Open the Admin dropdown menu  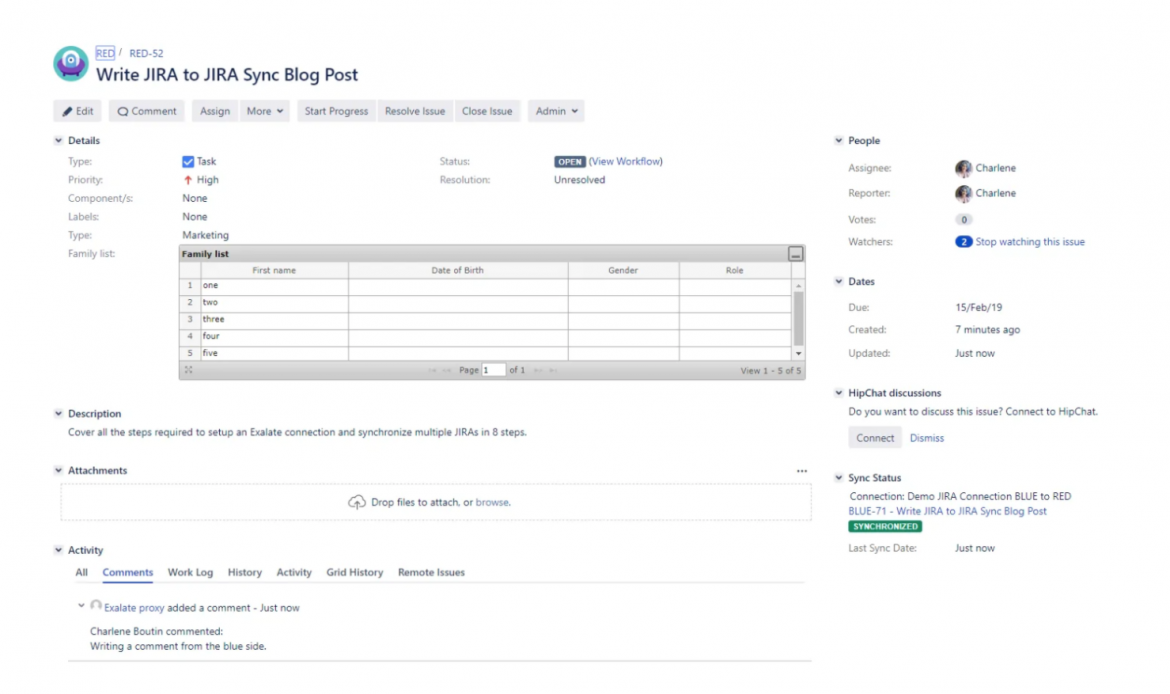point(556,111)
